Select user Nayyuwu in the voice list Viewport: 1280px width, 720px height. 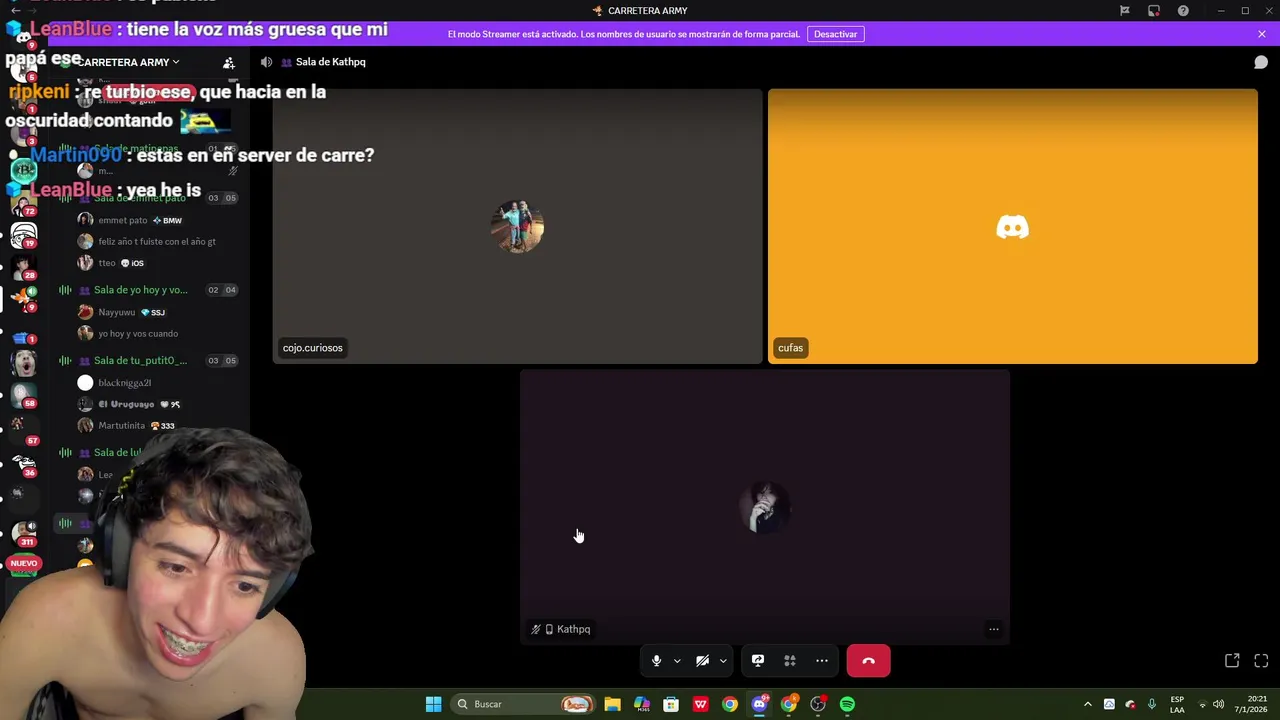(x=120, y=312)
